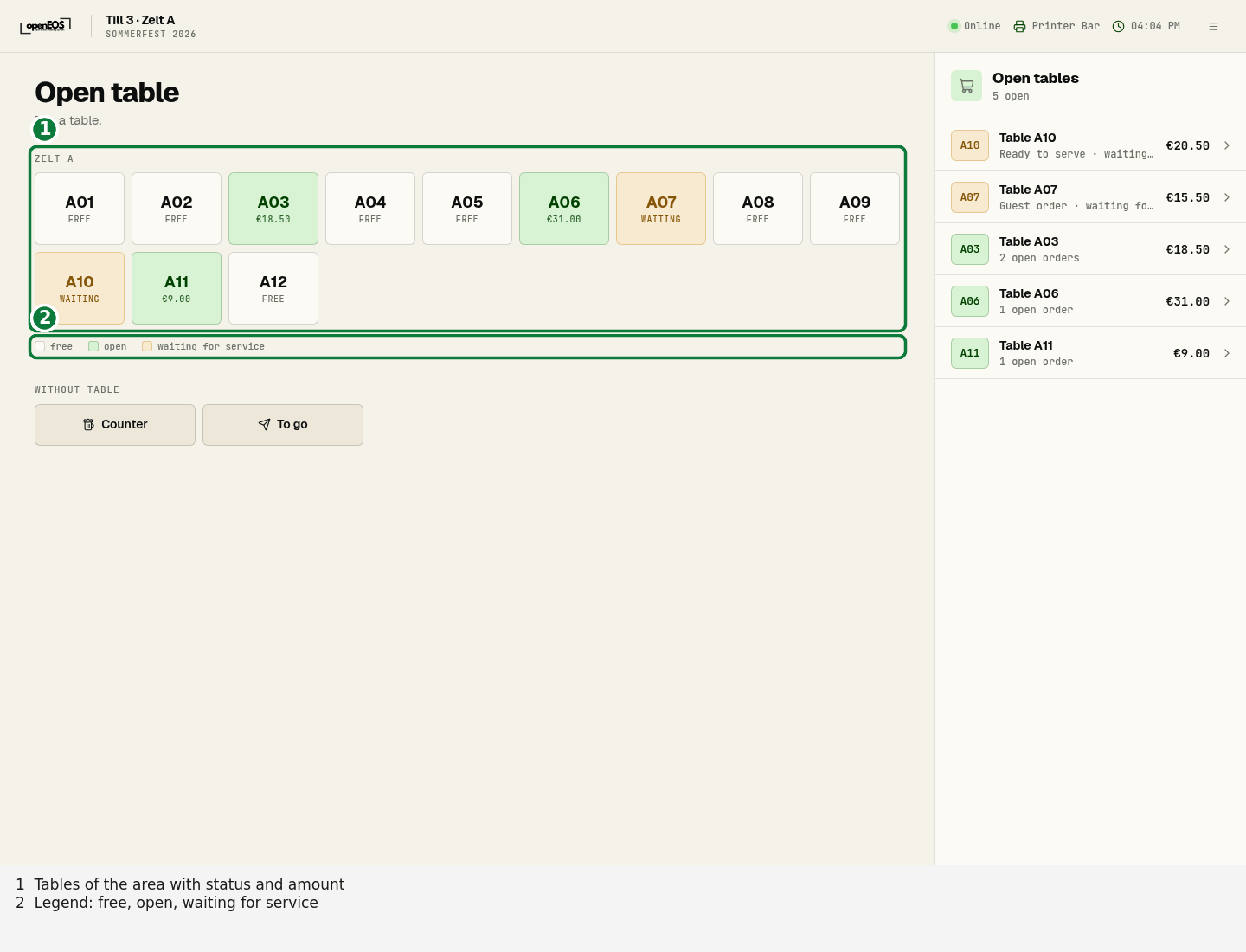Click the €15.50 amount for Table A07

(1187, 197)
